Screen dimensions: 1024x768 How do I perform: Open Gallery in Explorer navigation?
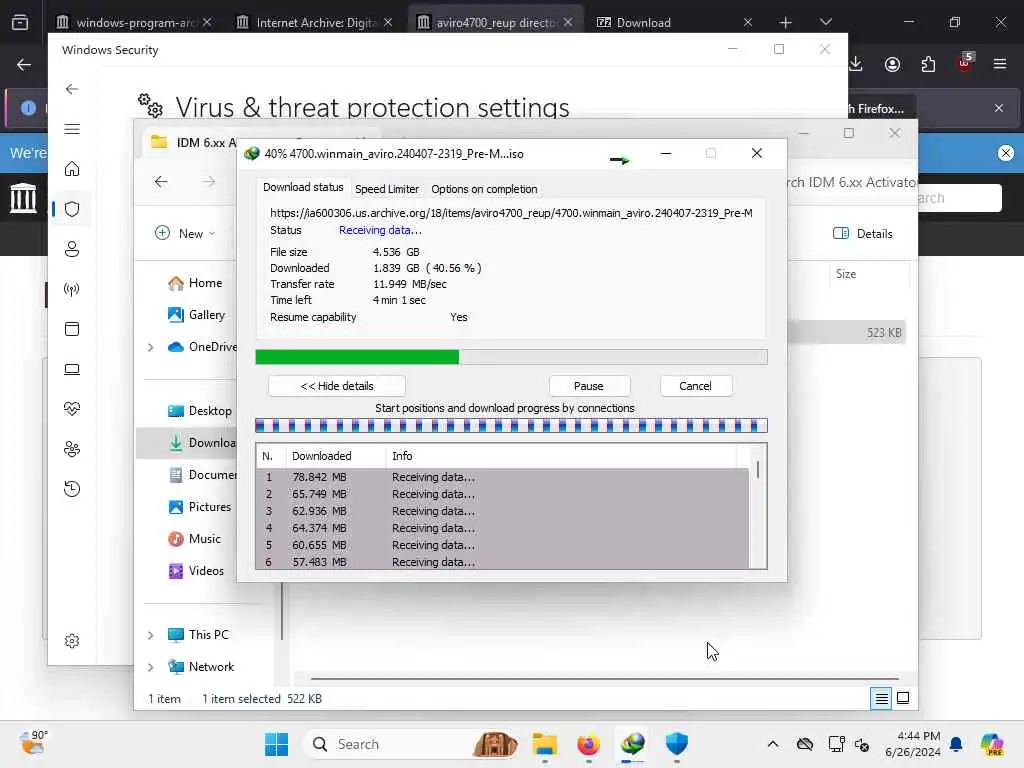pyautogui.click(x=197, y=315)
